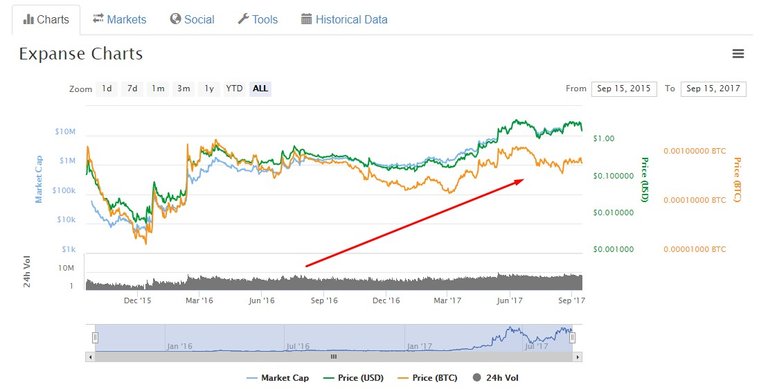This screenshot has height=389, width=768.
Task: Click the From date field
Action: point(624,89)
